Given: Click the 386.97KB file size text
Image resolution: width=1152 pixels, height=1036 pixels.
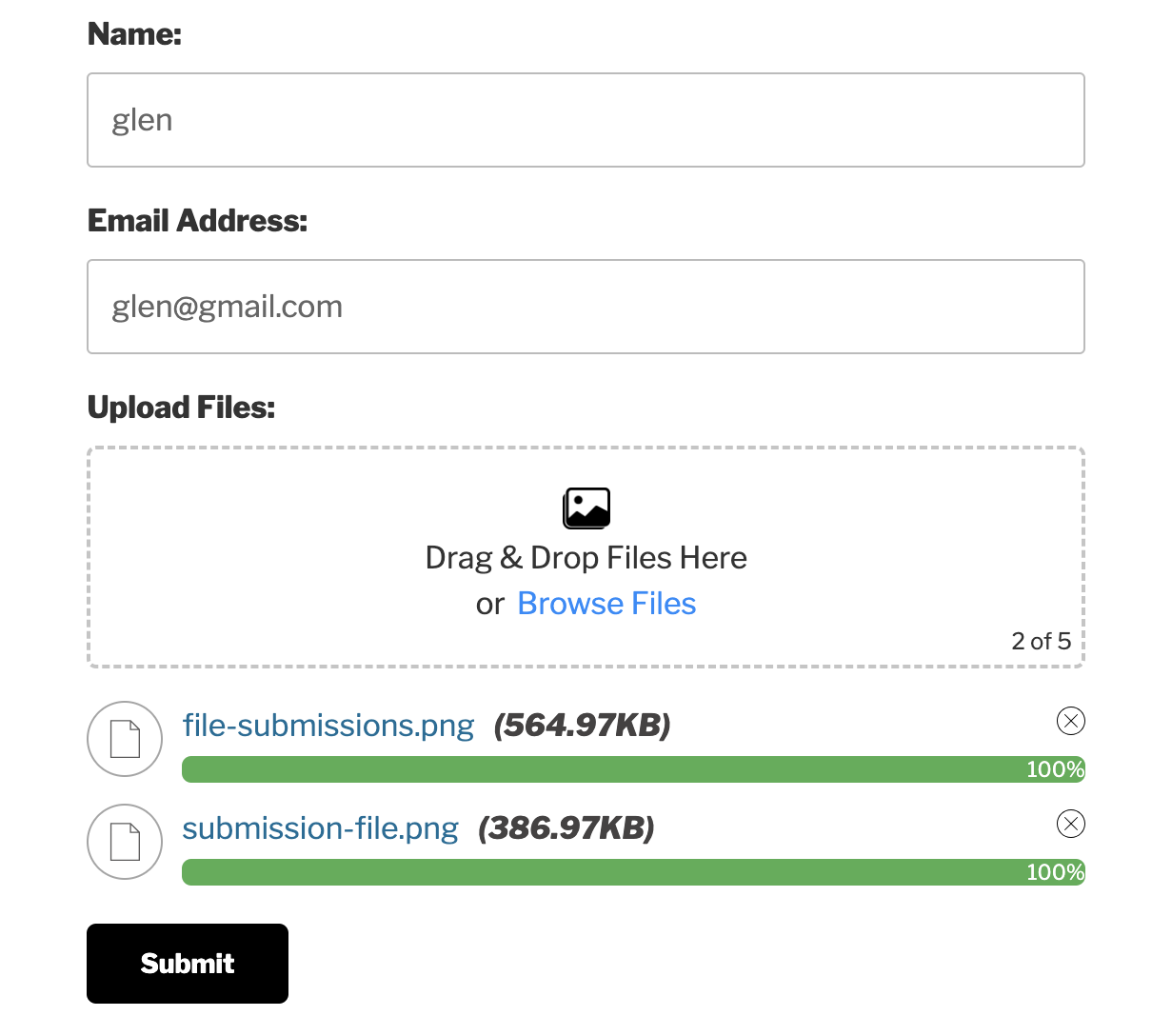Looking at the screenshot, I should click(566, 828).
